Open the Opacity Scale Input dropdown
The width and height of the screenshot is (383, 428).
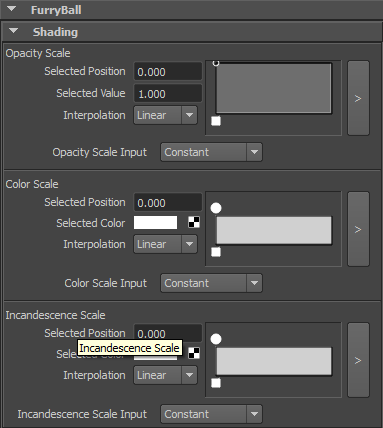pyautogui.click(x=211, y=152)
